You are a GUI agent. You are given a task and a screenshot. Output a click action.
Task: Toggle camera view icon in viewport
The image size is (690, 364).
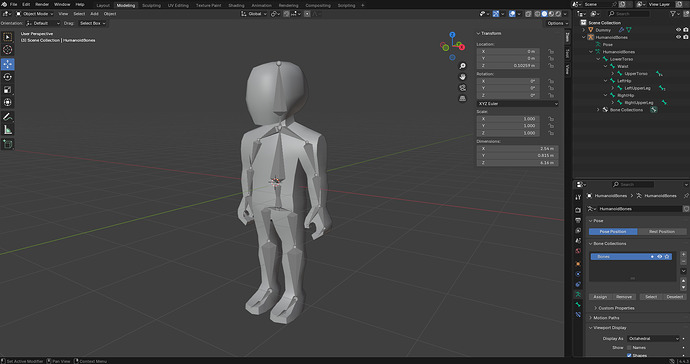[462, 88]
